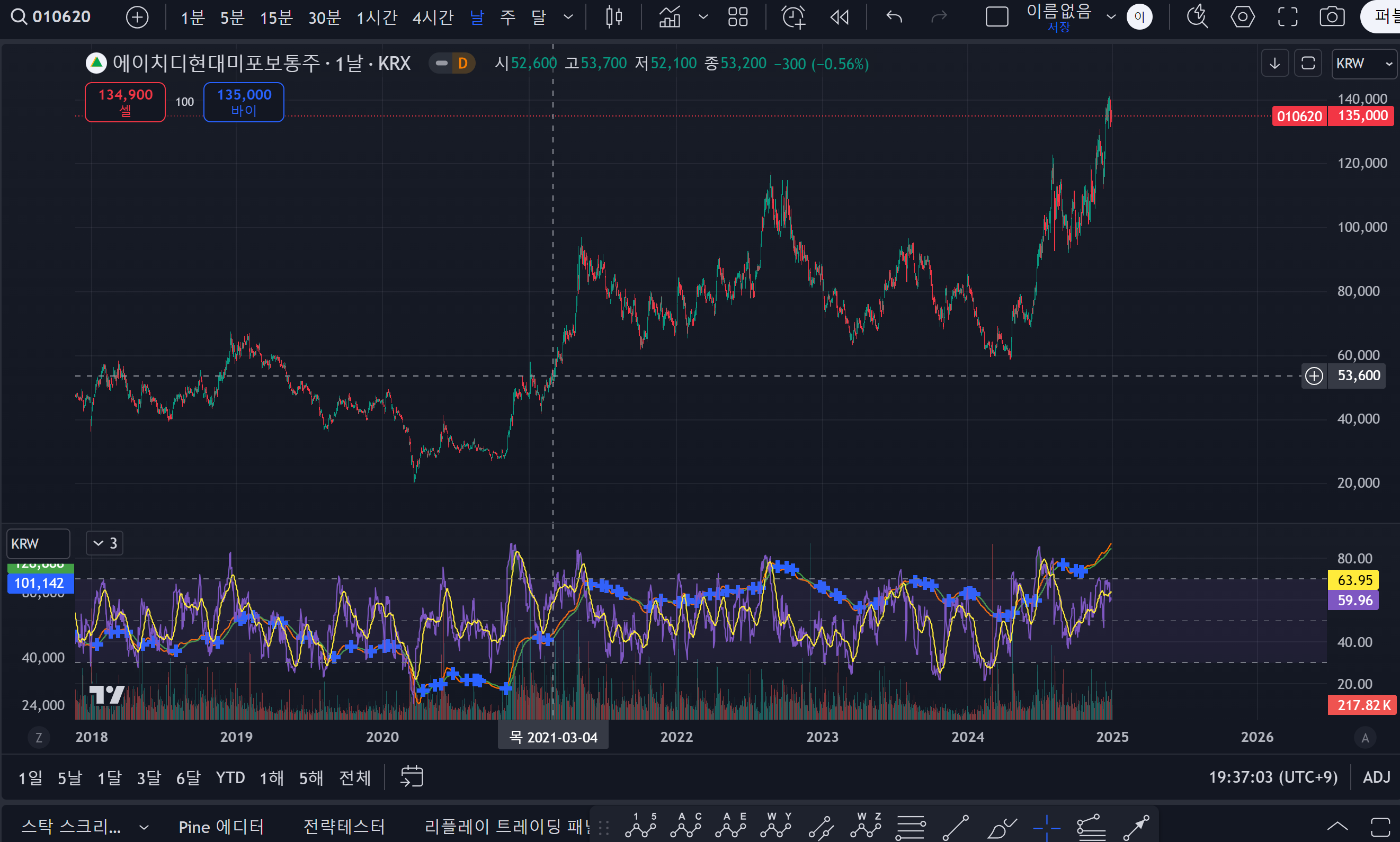This screenshot has width=1400, height=842.
Task: Click the candlestick chart style icon
Action: coord(613,17)
